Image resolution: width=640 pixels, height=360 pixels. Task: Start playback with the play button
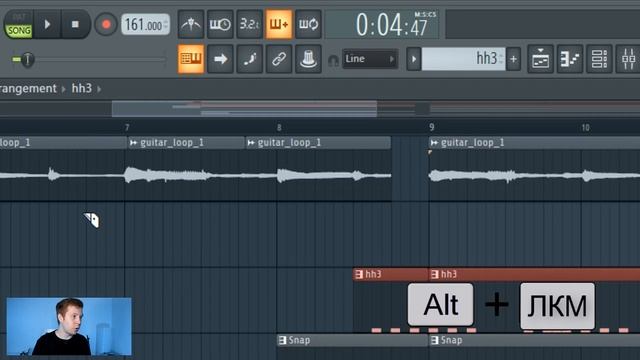click(47, 24)
